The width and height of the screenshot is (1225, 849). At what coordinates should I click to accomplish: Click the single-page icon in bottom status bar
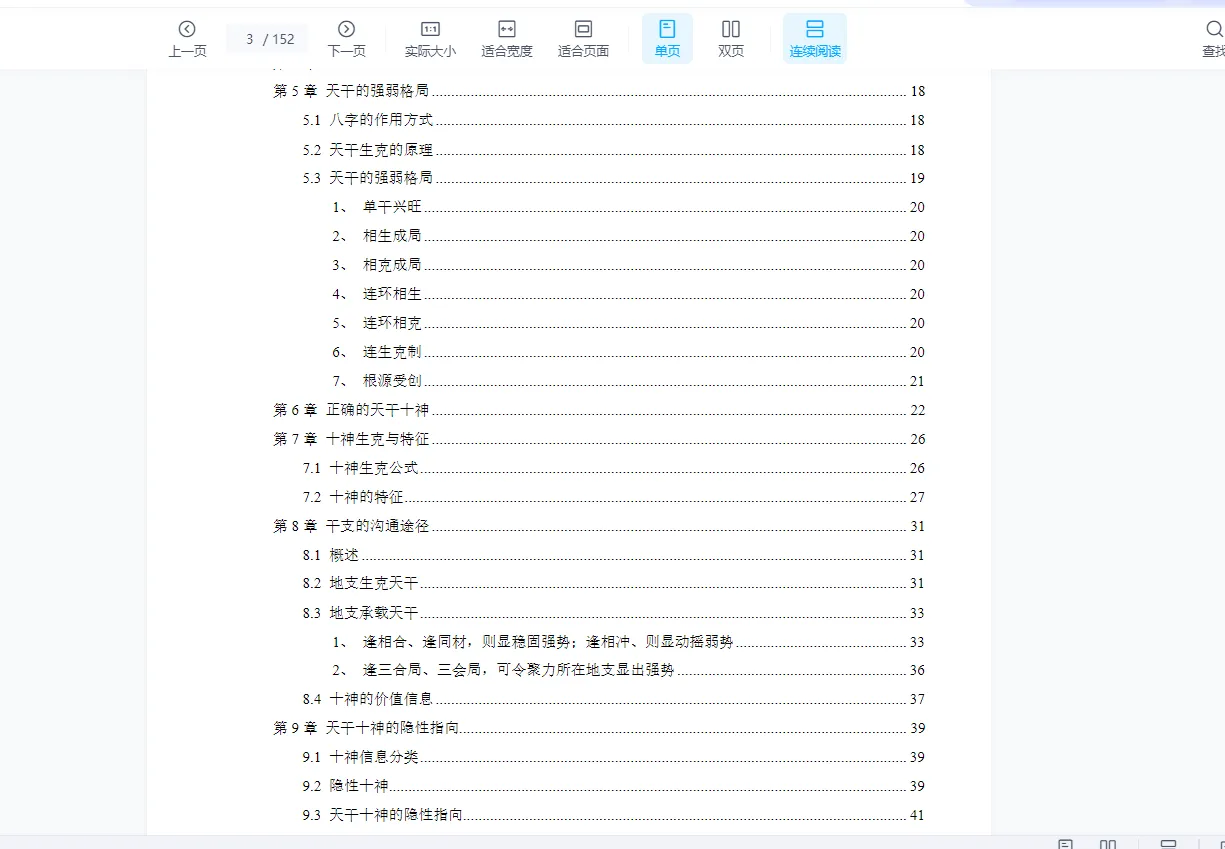[x=1066, y=844]
